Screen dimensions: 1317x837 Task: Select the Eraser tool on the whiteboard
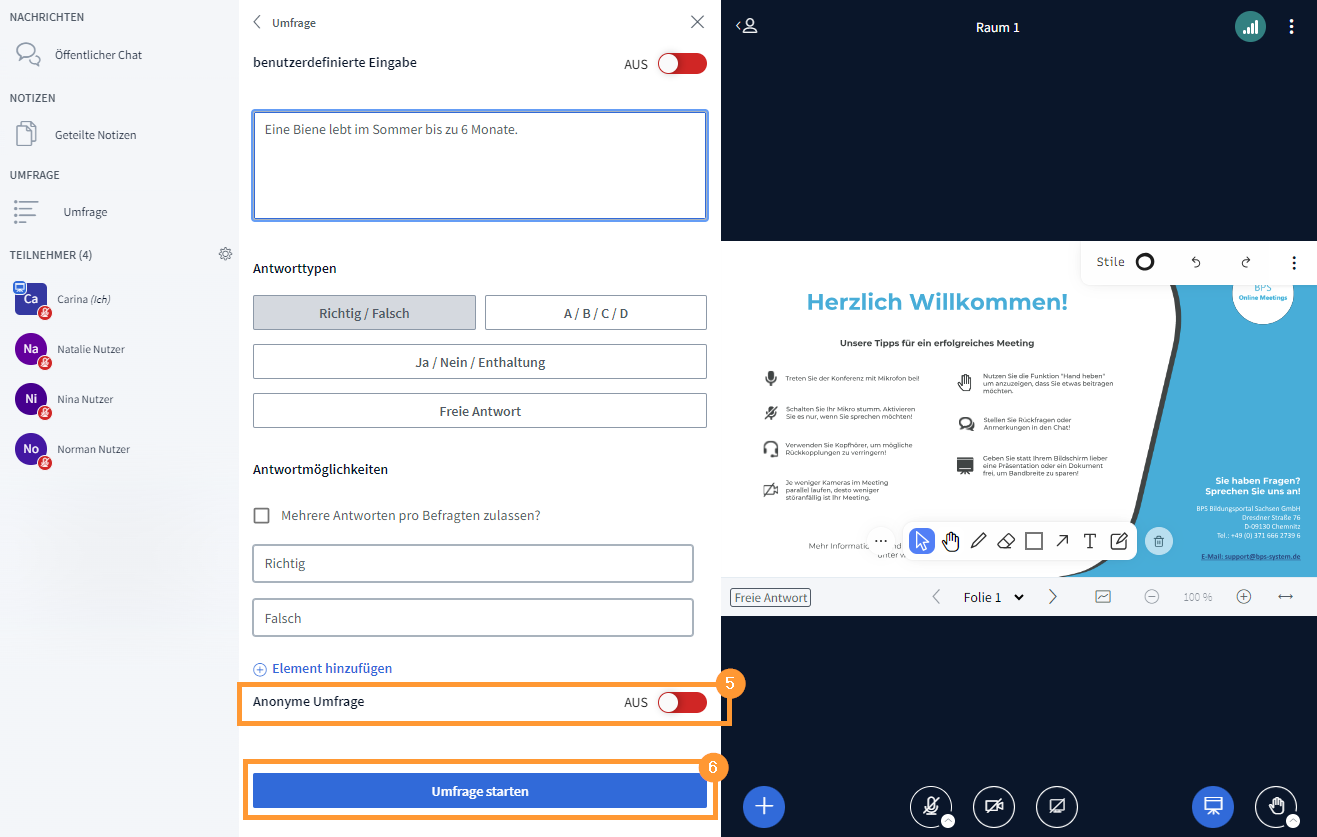[1006, 540]
